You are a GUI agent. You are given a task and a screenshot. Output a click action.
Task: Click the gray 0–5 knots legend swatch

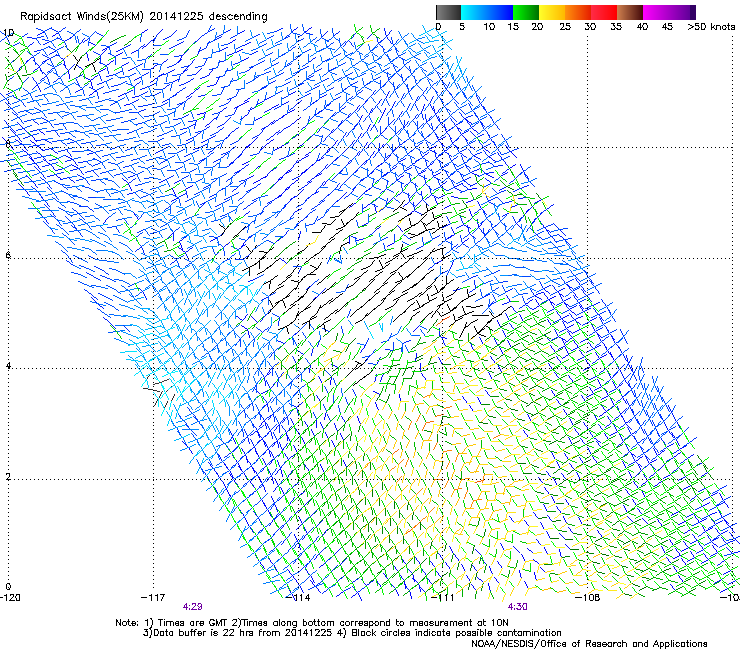click(448, 12)
